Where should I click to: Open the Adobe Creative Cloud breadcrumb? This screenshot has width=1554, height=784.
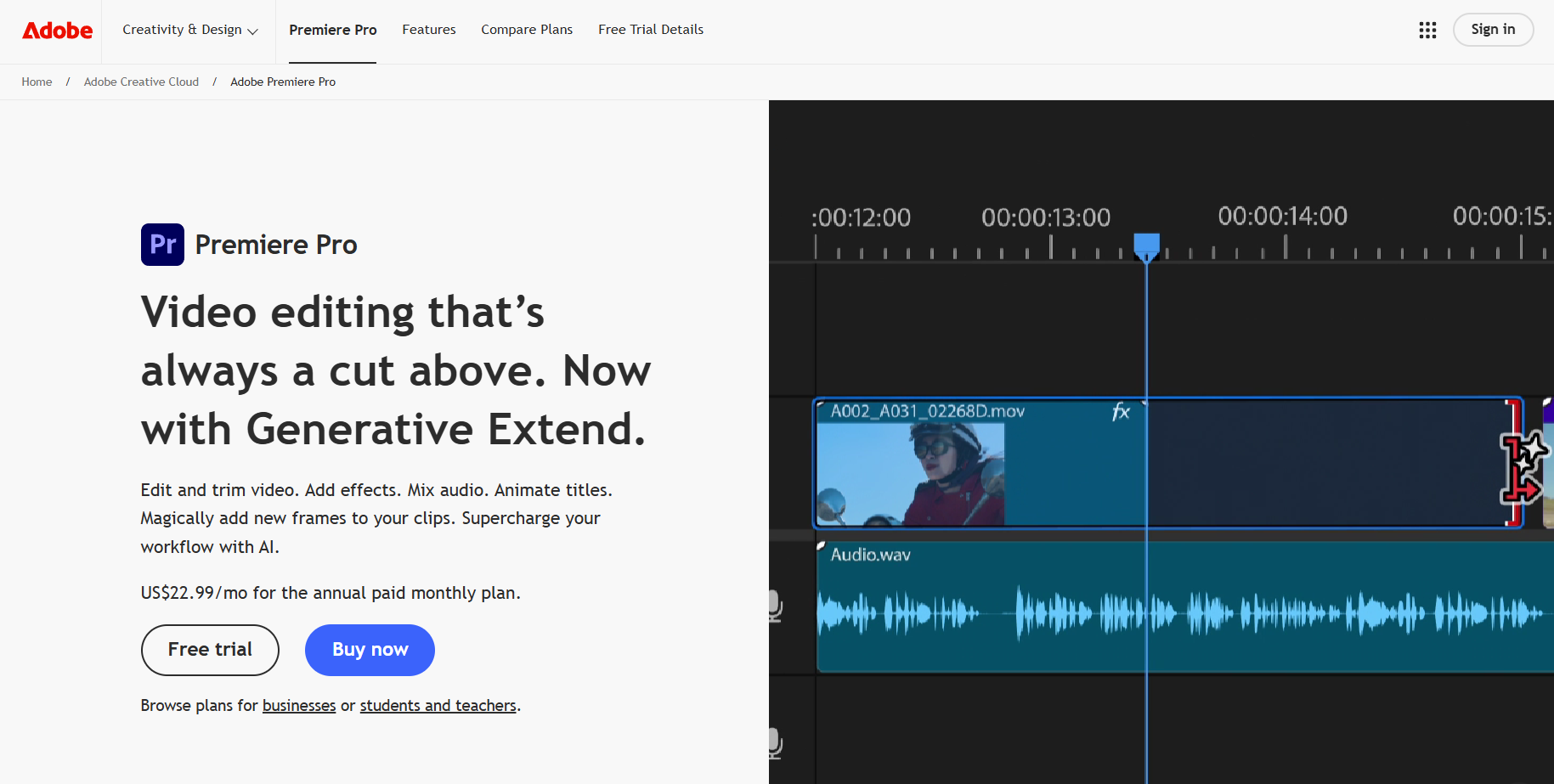(141, 82)
